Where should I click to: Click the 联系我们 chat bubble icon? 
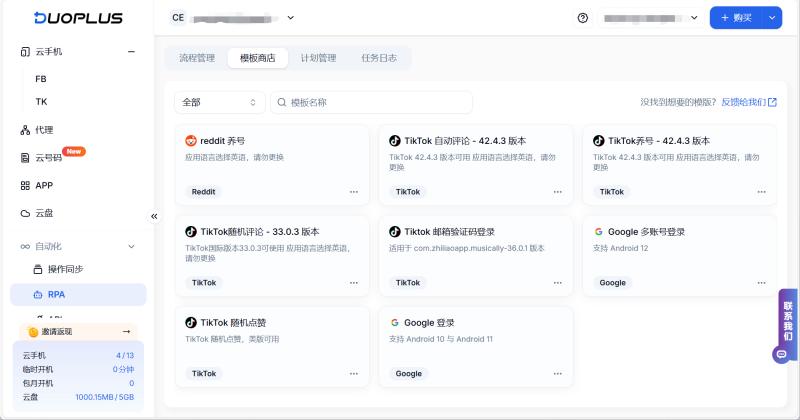click(x=781, y=354)
